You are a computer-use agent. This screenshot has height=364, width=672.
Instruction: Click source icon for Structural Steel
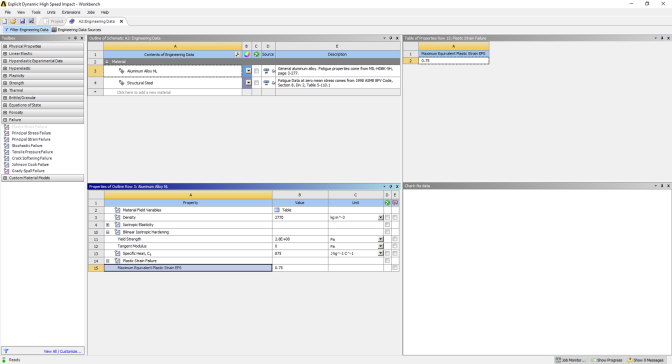[267, 83]
